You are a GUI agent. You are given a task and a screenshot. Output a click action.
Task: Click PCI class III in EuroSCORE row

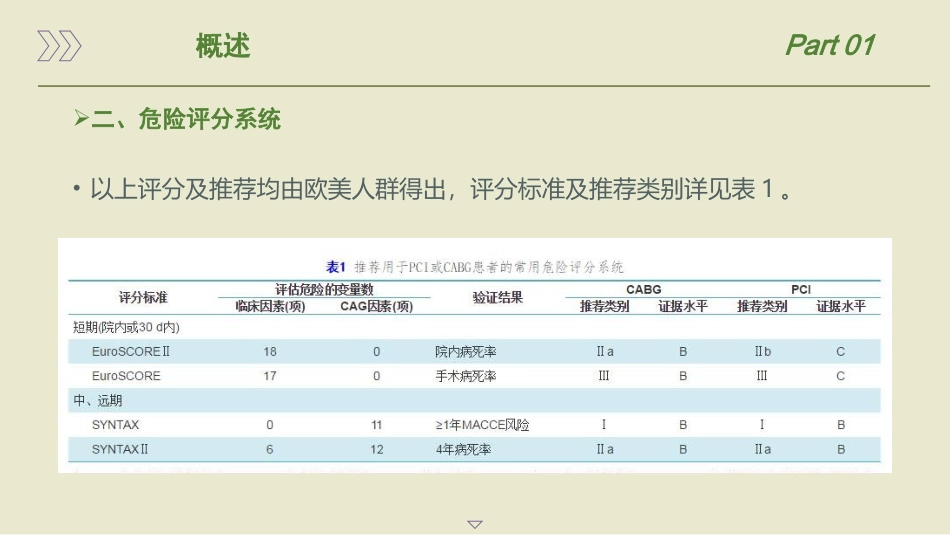pos(762,376)
